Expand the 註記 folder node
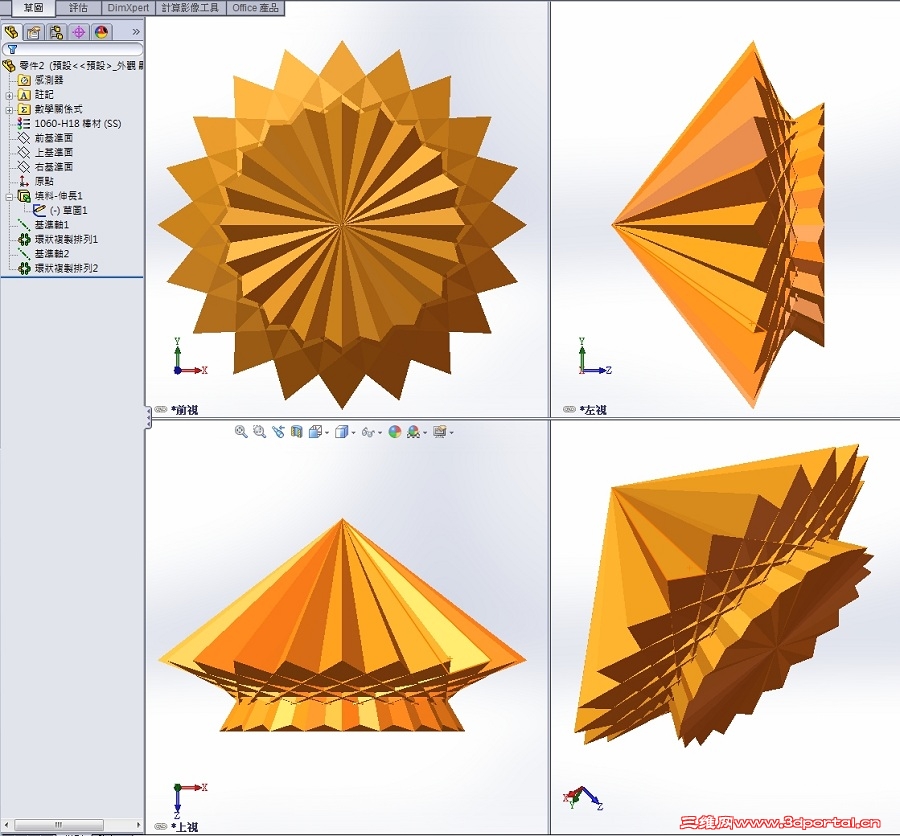Screen dimensions: 900x836 tap(9, 95)
